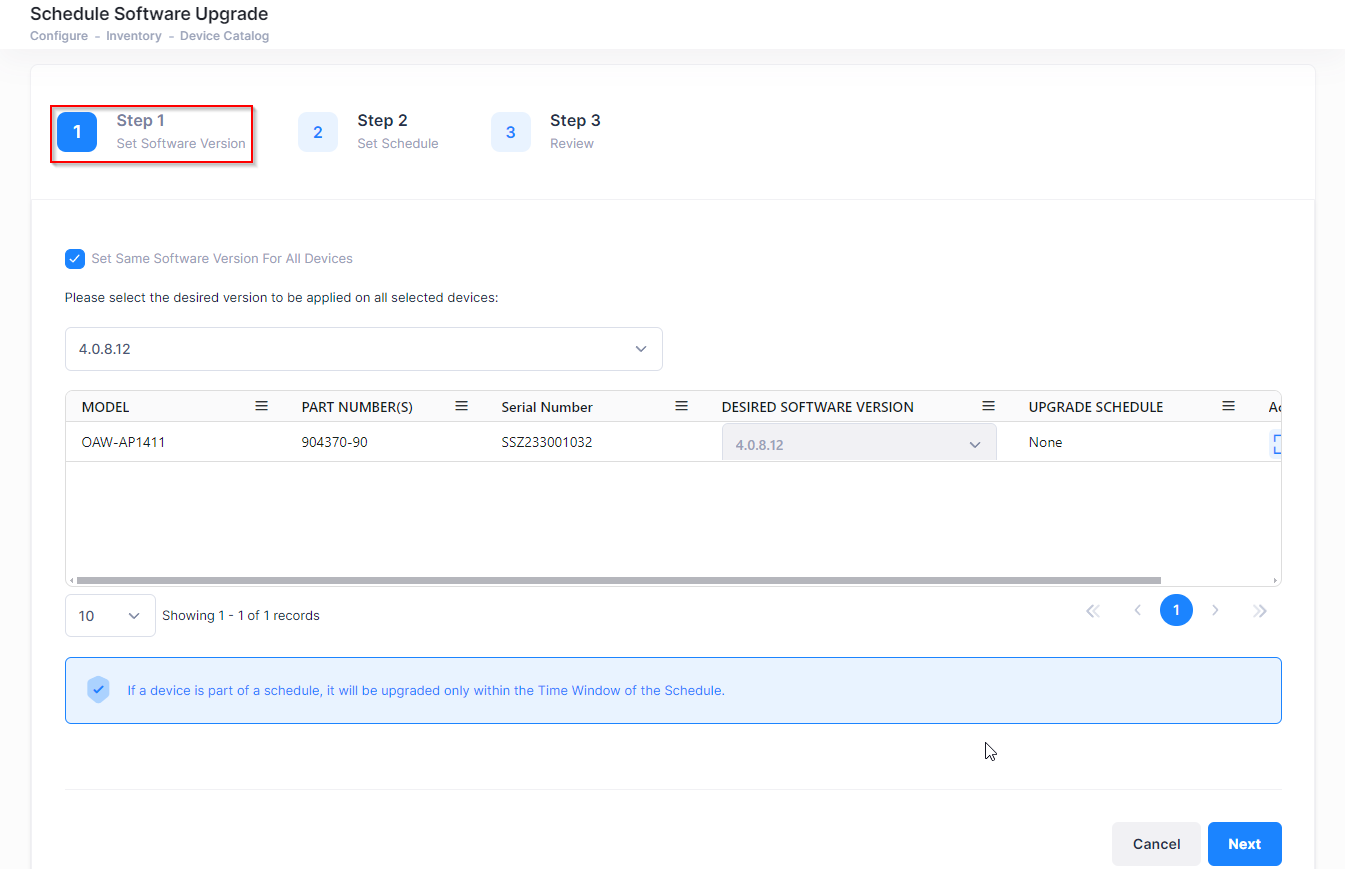
Task: Click the step 1 number badge
Action: coord(77,132)
